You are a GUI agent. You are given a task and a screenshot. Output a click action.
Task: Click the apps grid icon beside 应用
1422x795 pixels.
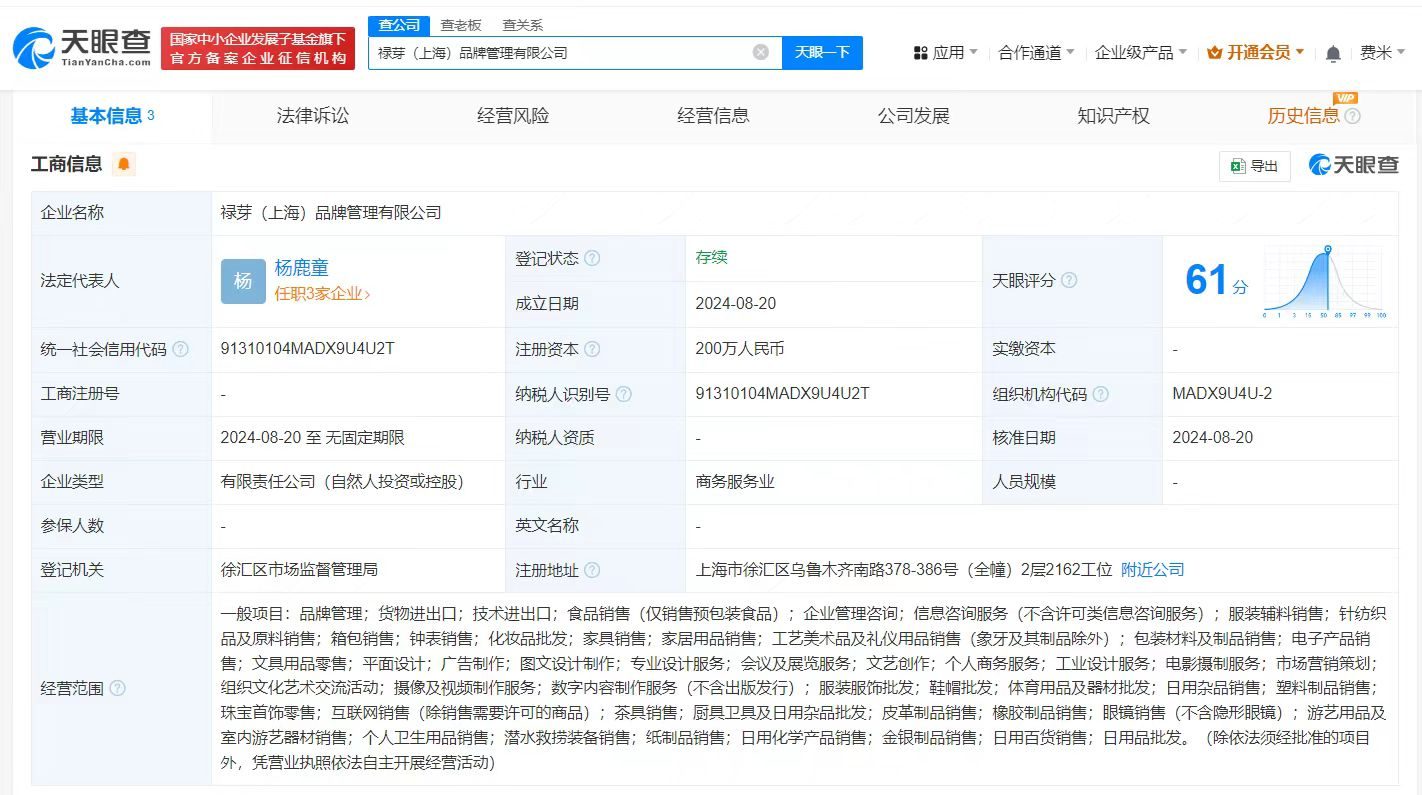click(x=920, y=52)
